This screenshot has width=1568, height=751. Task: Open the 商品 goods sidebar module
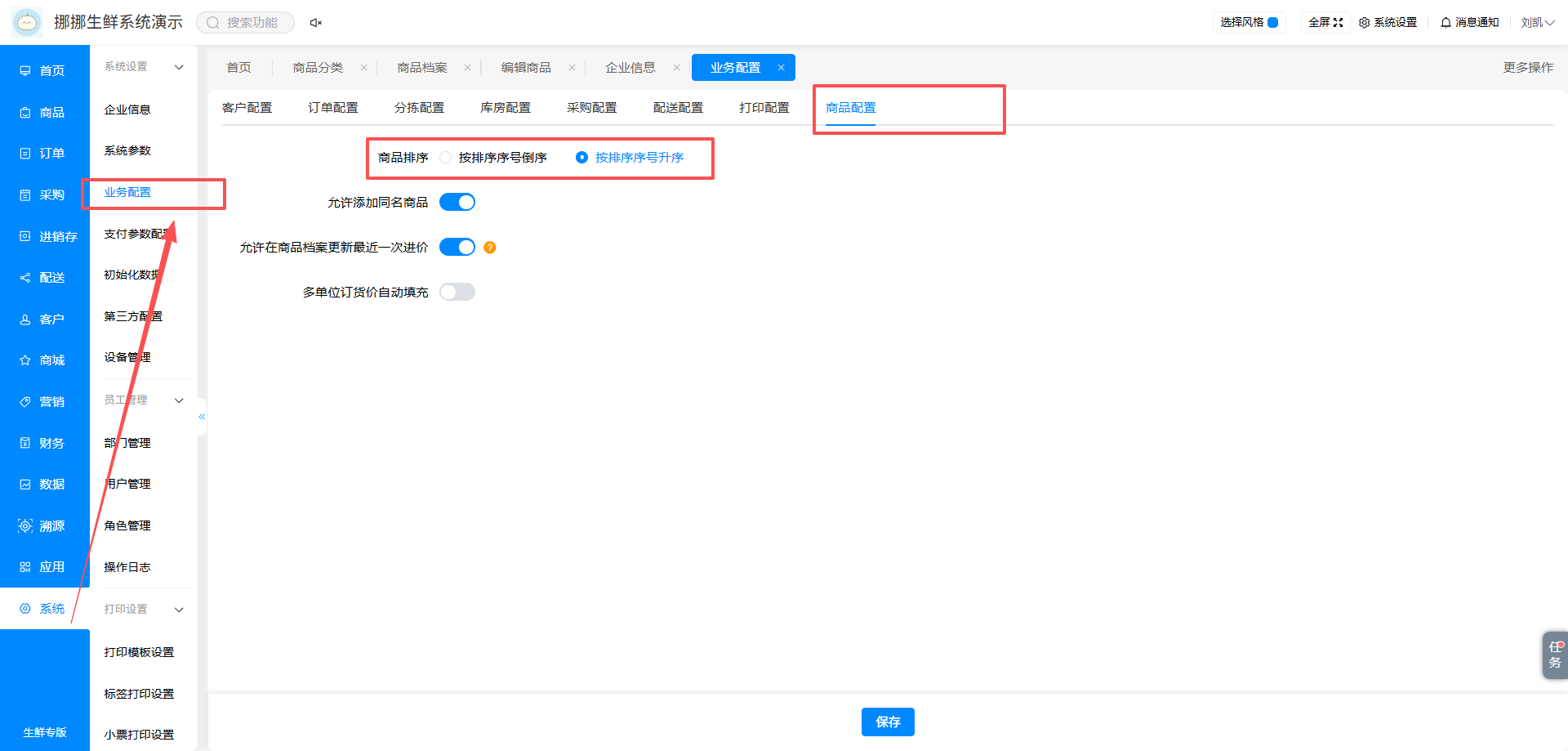pos(42,112)
